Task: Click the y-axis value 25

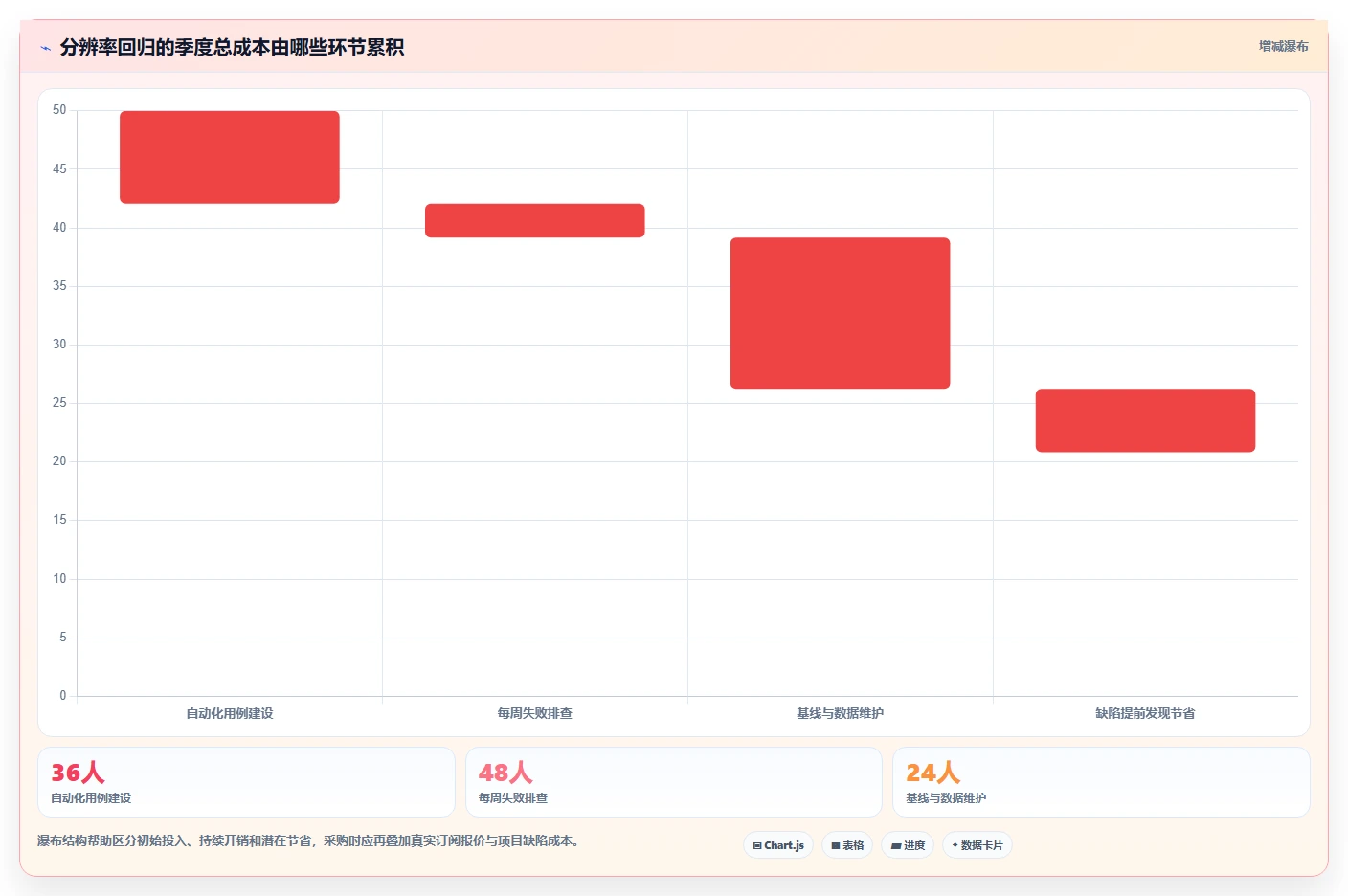Action: point(59,403)
